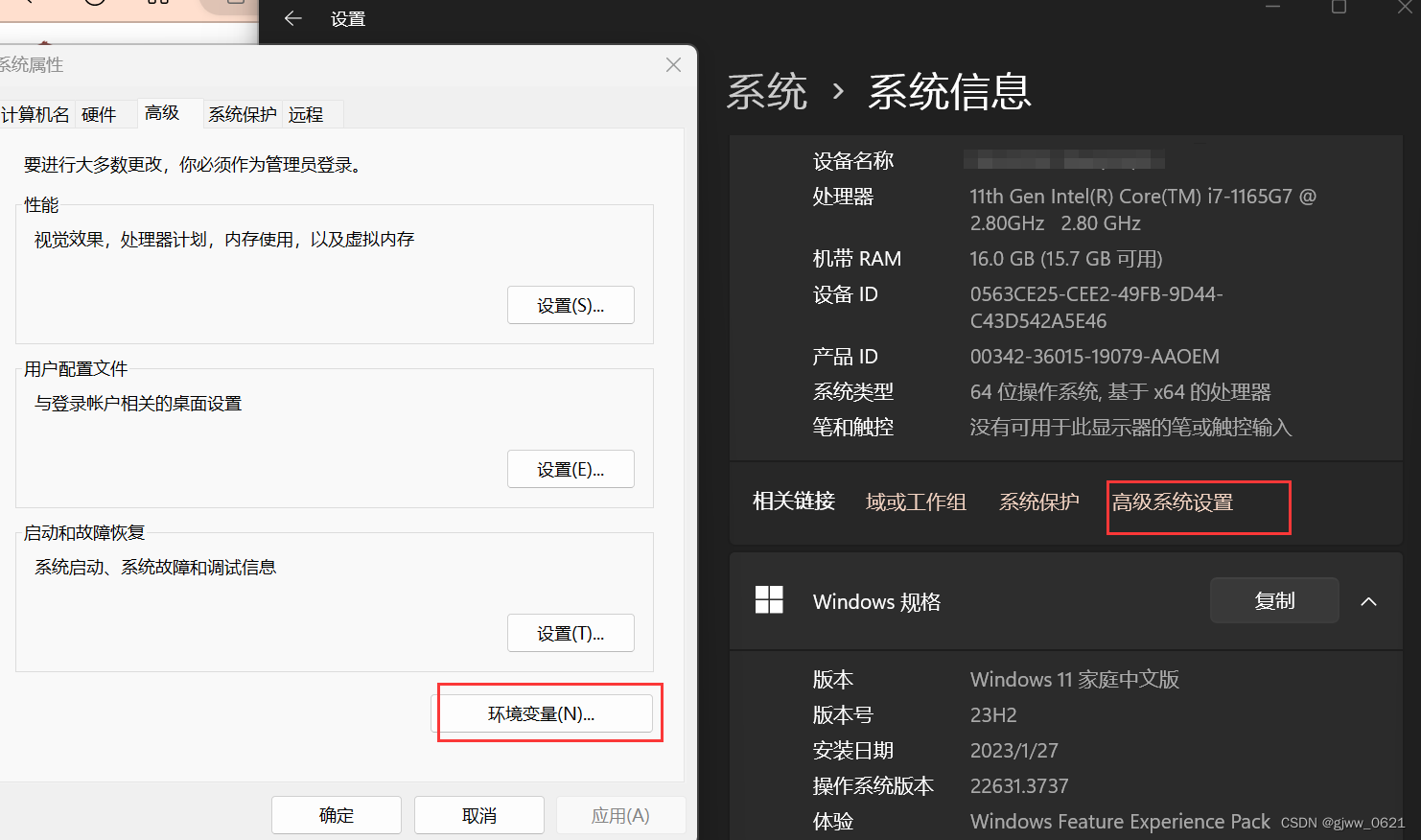Open startup and recovery settings 设置(T)

pyautogui.click(x=571, y=633)
